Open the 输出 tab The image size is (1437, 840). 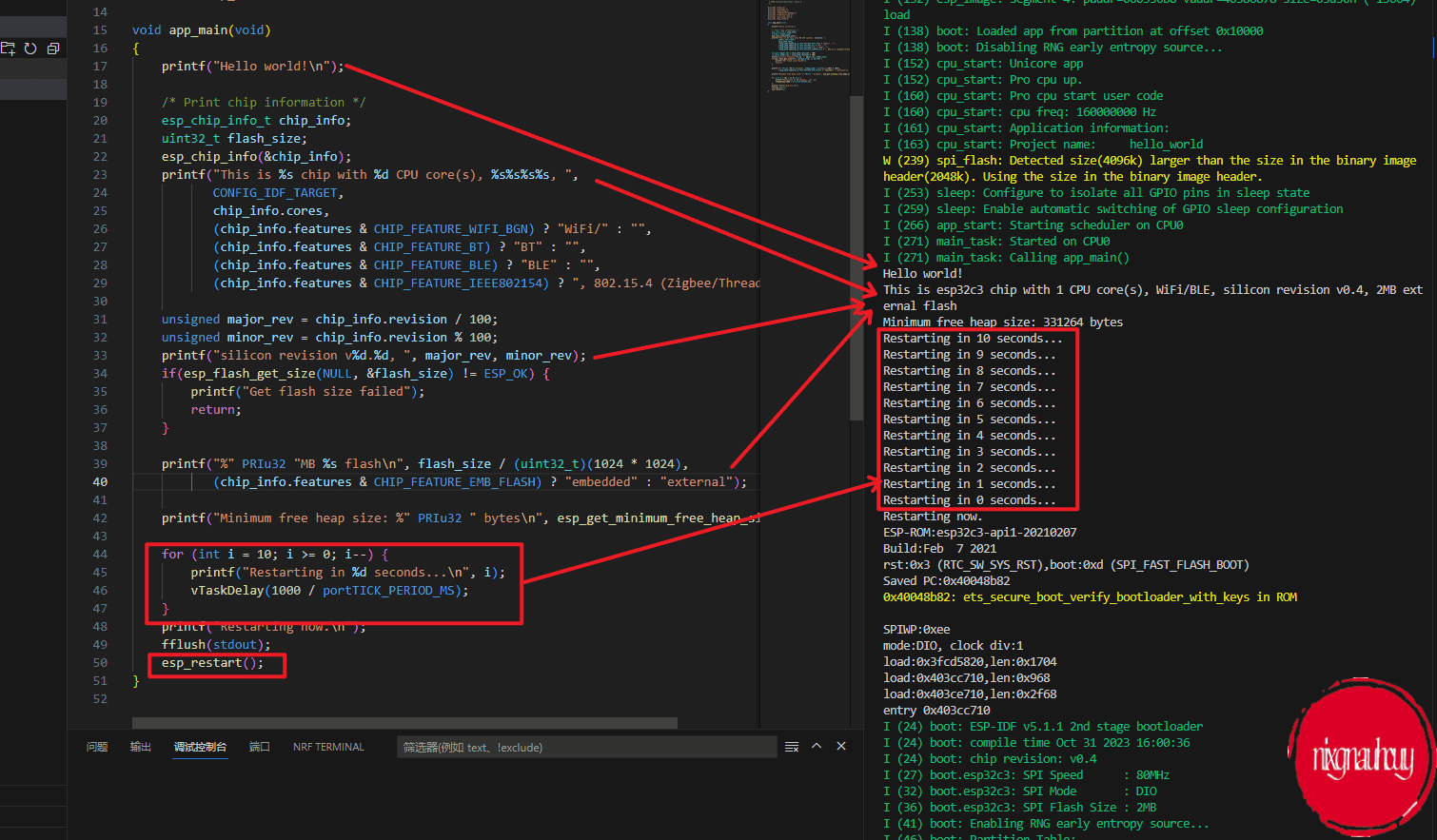pos(141,747)
